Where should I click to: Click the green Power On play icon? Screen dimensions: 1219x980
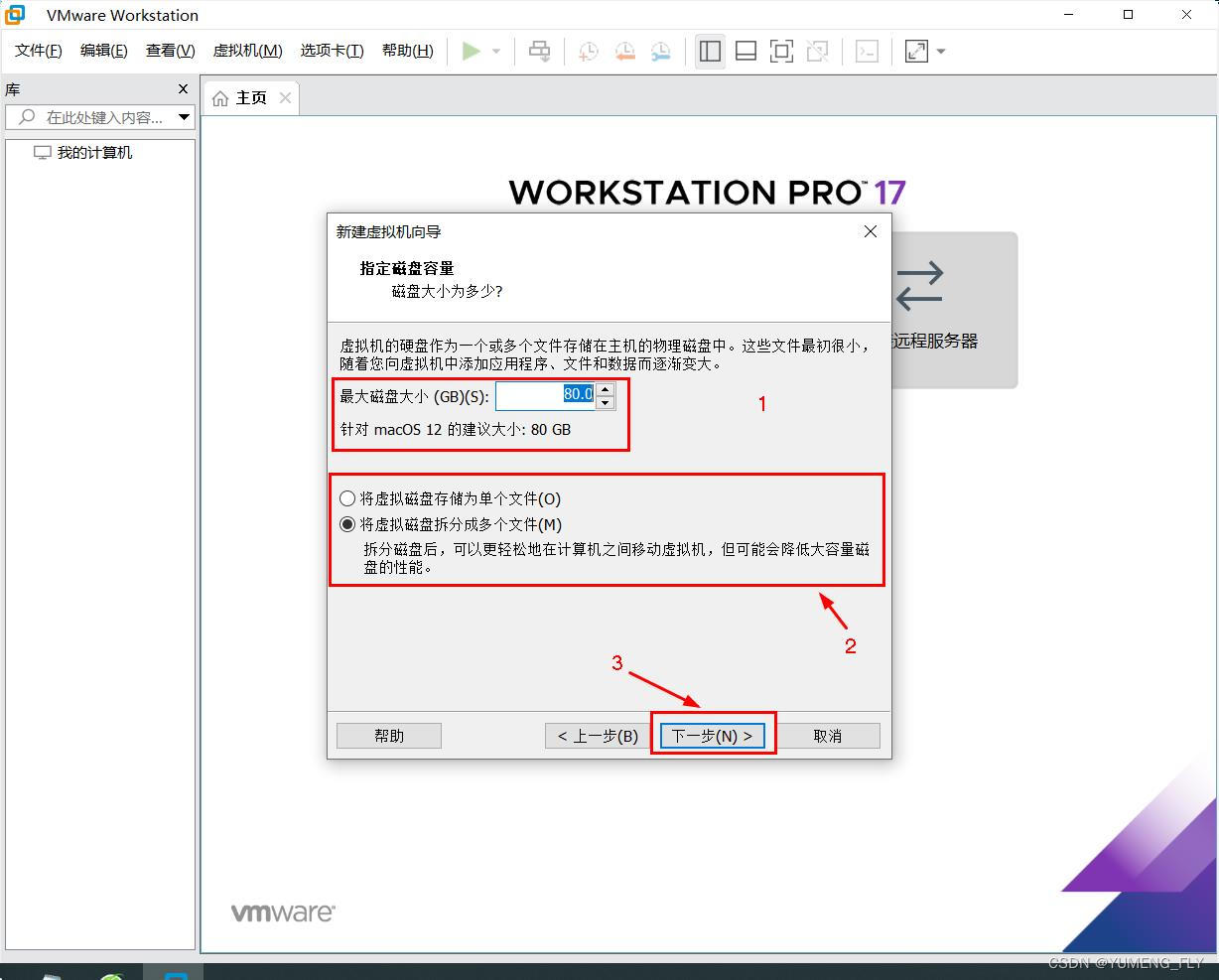(x=472, y=51)
